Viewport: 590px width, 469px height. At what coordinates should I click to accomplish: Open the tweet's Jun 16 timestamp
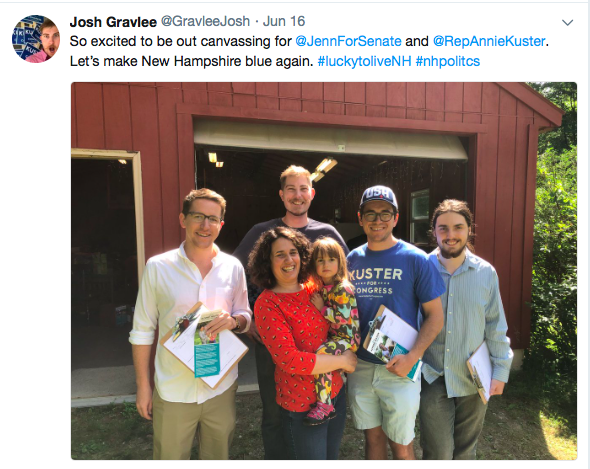coord(284,21)
